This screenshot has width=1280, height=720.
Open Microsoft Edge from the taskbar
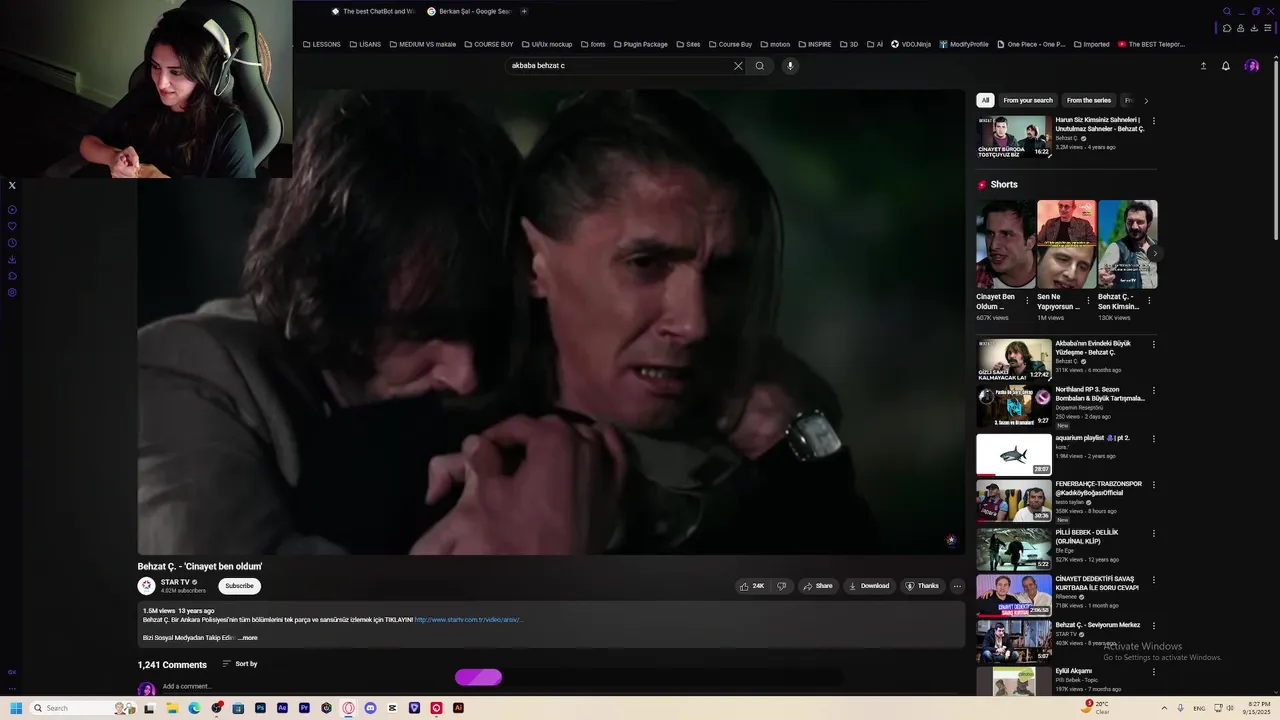click(194, 708)
